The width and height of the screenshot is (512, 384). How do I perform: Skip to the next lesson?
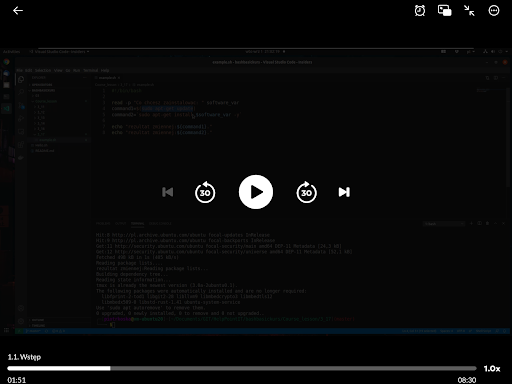(x=344, y=192)
